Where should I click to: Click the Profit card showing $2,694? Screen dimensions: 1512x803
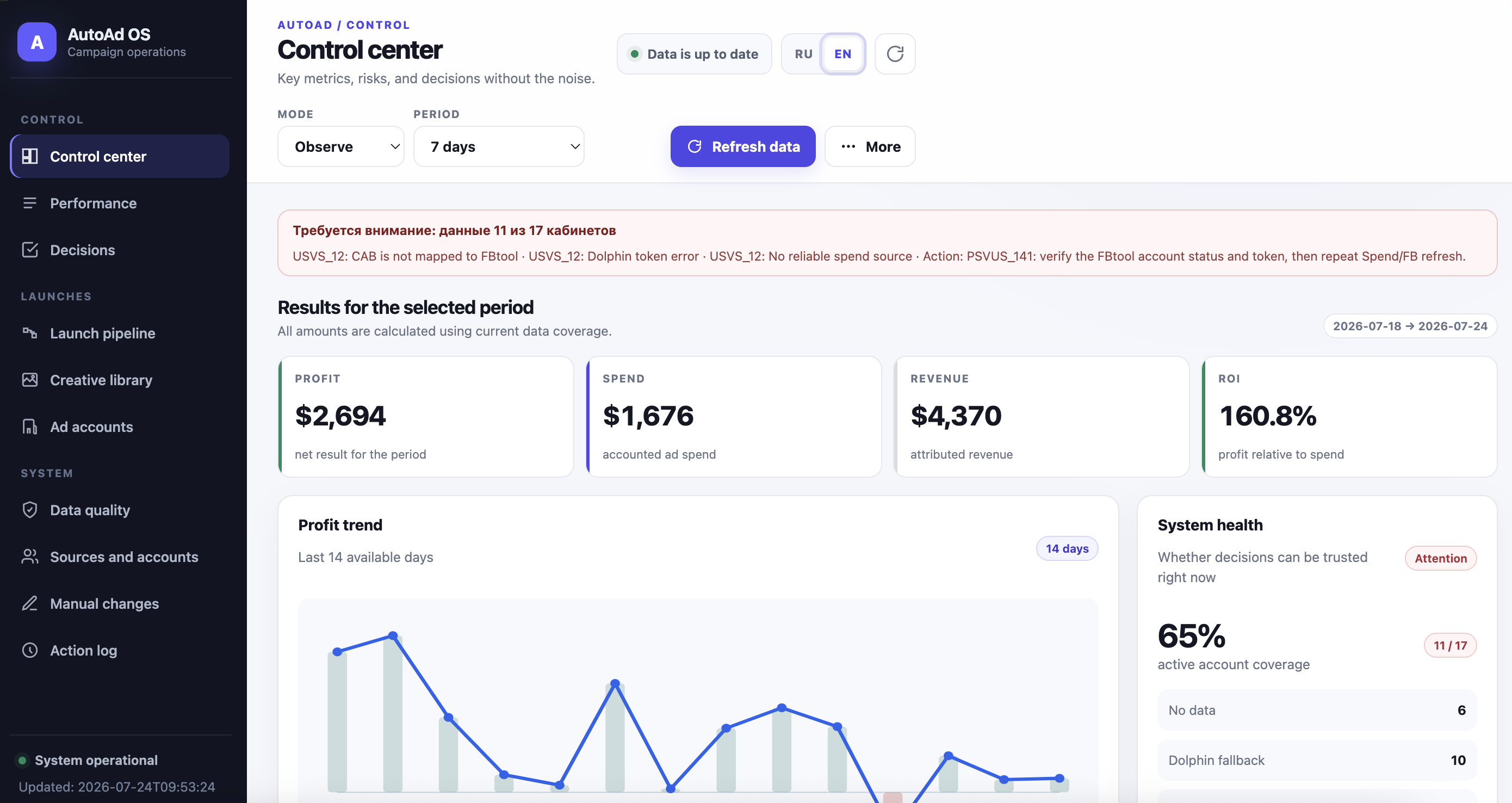pos(425,417)
